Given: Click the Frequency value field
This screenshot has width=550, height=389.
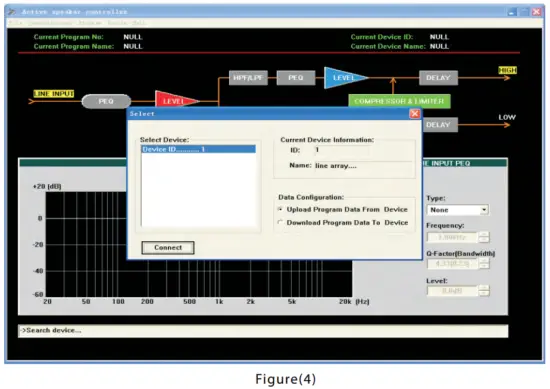Looking at the screenshot, I should [452, 237].
